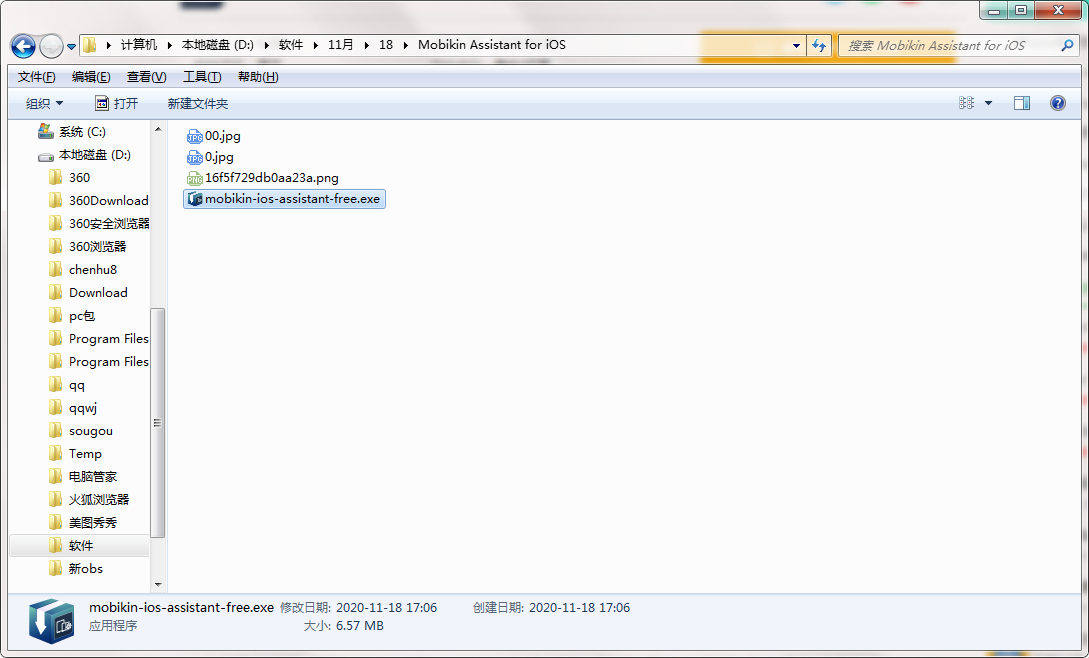Click the 大小: 6.57 MB text

tap(344, 626)
